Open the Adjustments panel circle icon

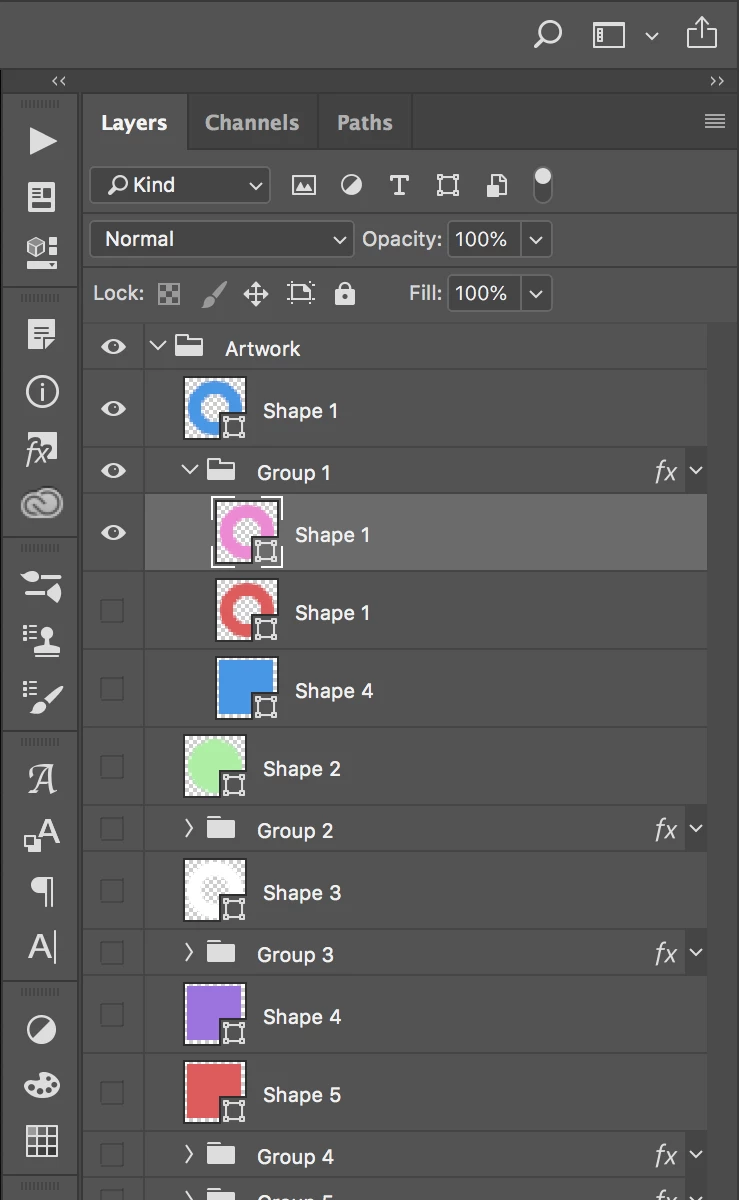pos(42,1029)
